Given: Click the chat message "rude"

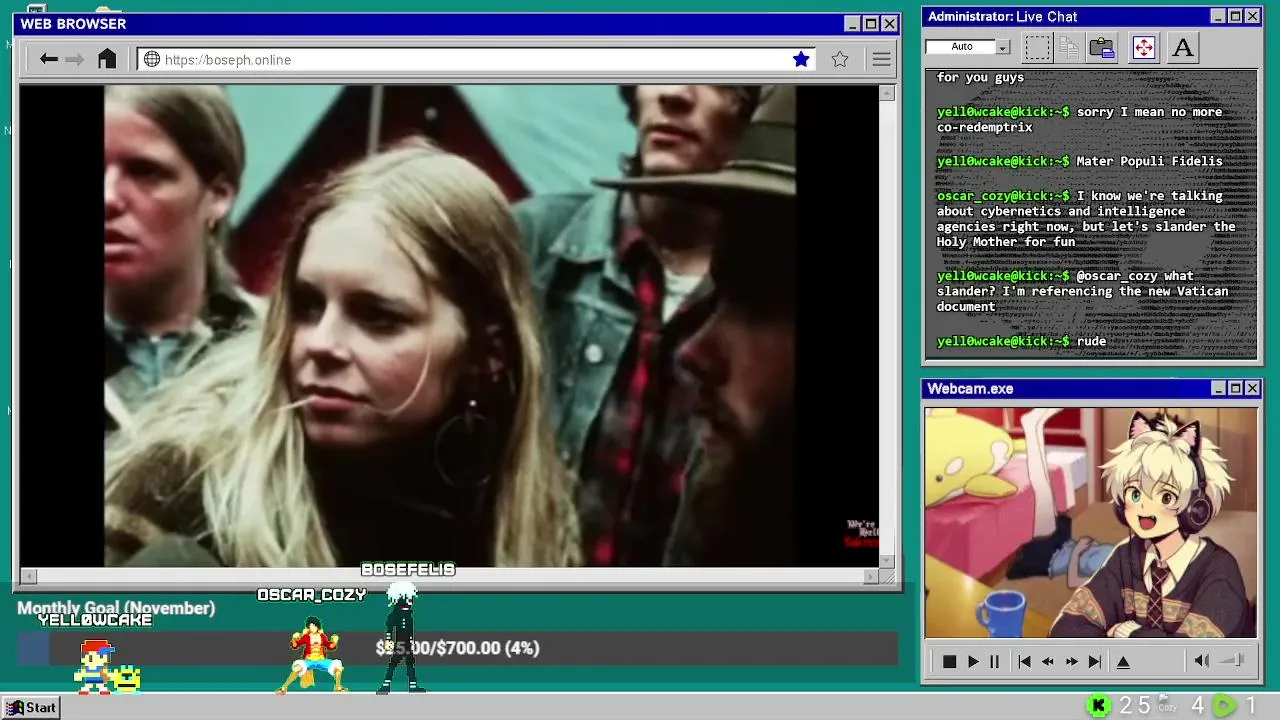Looking at the screenshot, I should click(x=1091, y=342).
